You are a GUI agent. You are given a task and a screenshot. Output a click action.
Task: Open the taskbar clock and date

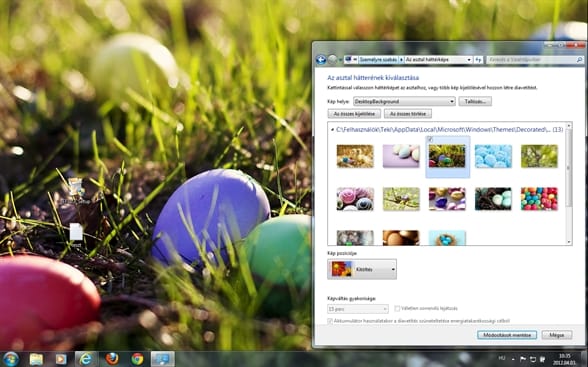pyautogui.click(x=565, y=359)
